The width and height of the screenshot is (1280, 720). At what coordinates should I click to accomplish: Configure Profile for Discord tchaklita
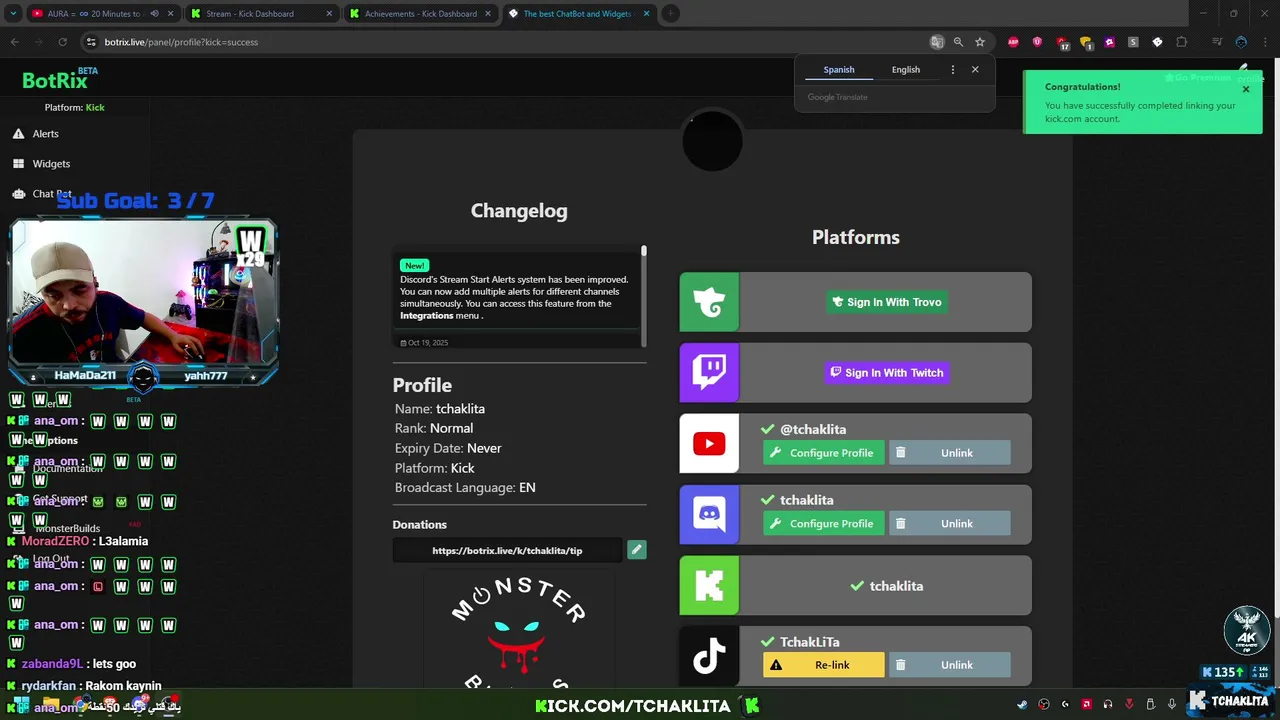[x=824, y=524]
